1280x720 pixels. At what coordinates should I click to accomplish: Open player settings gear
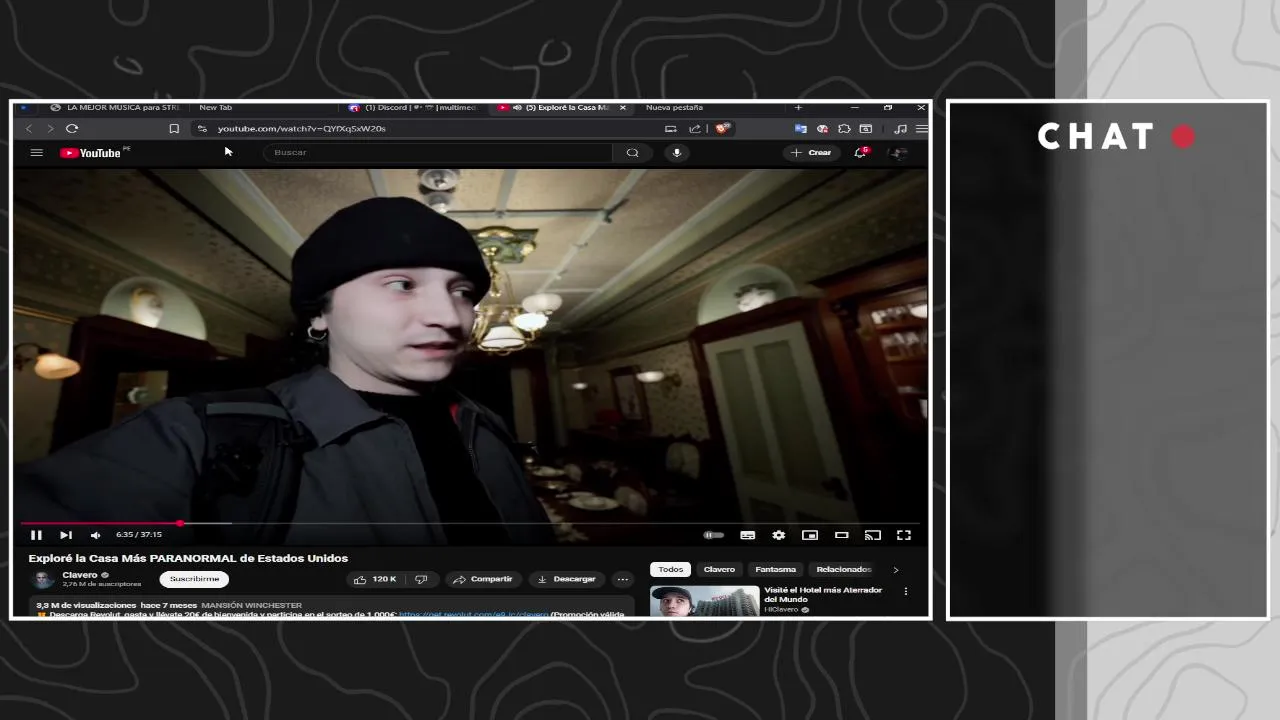[779, 535]
